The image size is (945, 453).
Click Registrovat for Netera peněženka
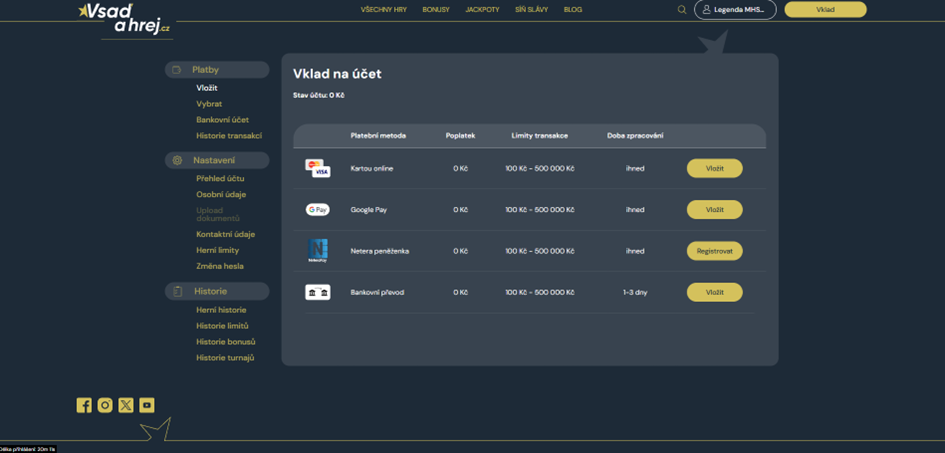[715, 251]
